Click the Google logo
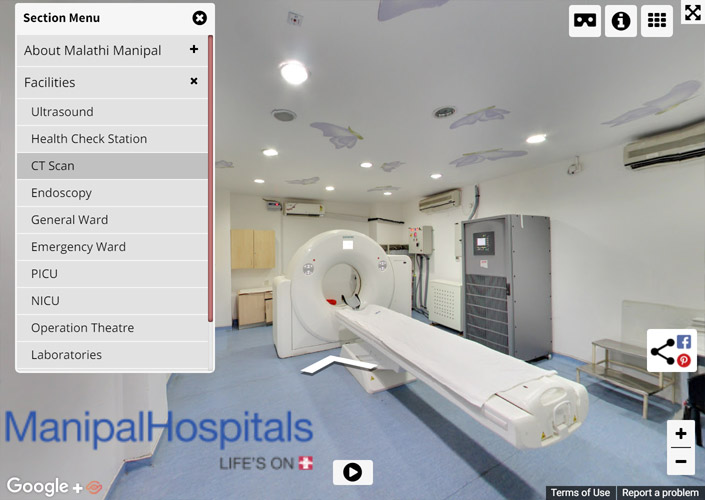The height and width of the screenshot is (500, 705). 38,487
